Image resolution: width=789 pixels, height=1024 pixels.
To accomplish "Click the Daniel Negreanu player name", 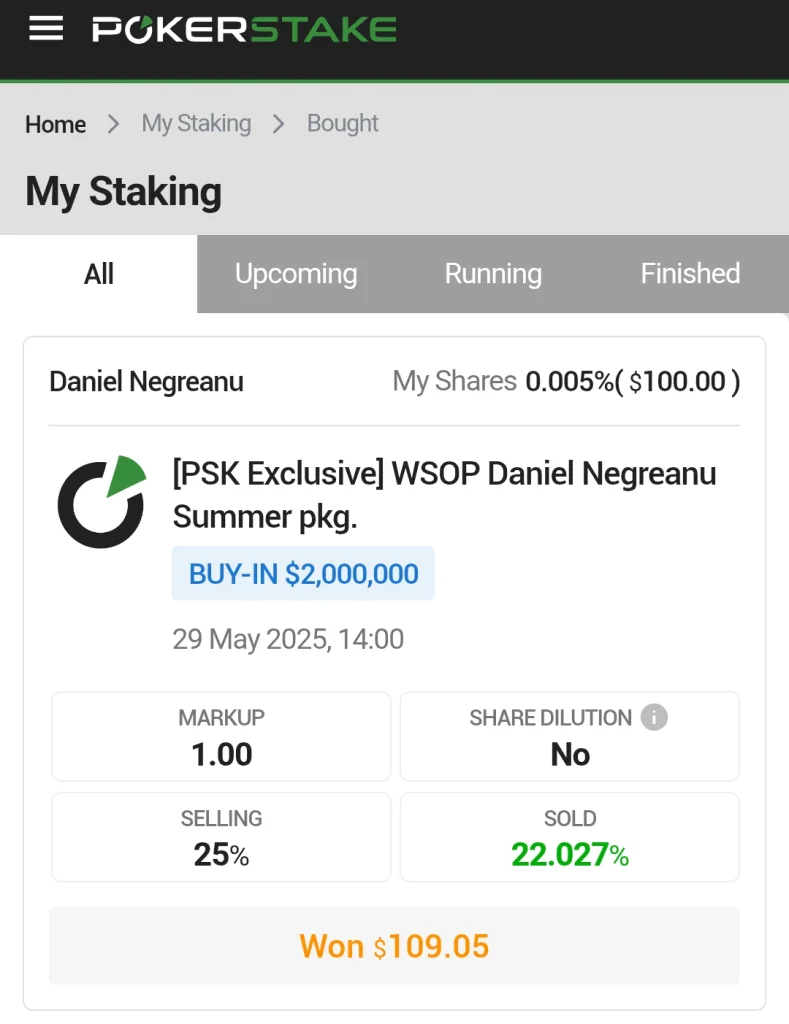I will 146,381.
